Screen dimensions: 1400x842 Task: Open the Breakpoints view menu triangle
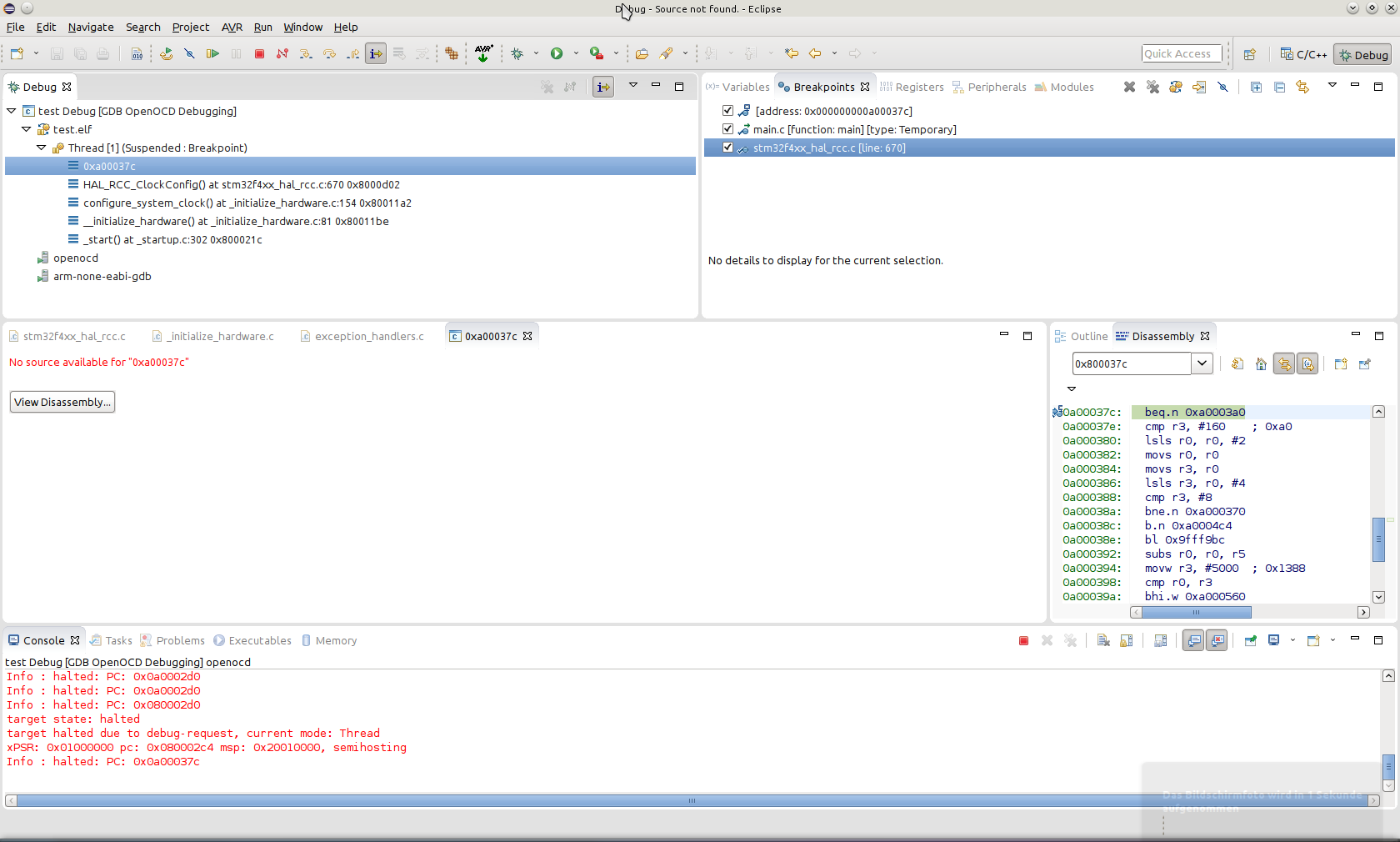coord(1332,85)
